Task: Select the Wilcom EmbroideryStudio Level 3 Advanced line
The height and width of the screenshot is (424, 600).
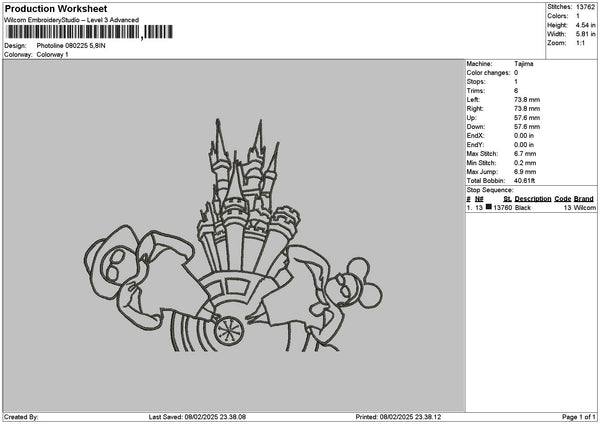Action: [x=72, y=20]
